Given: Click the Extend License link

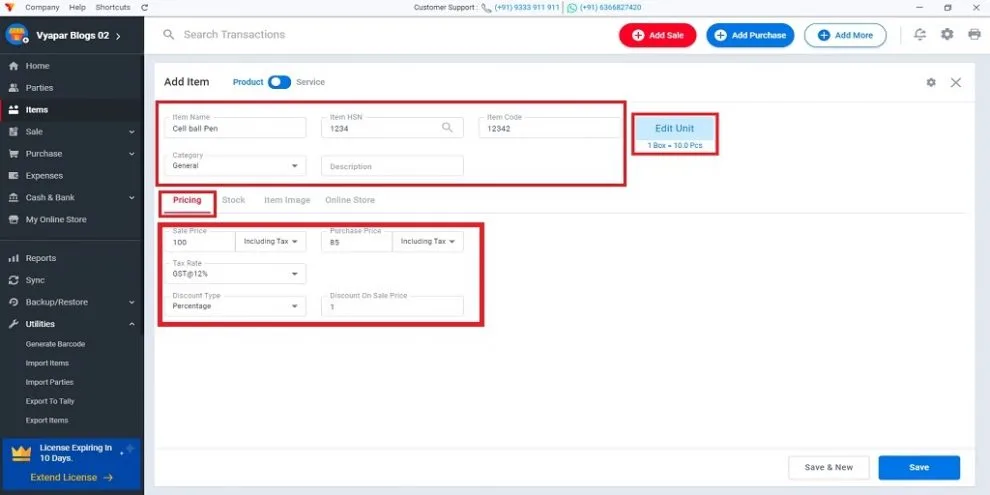Looking at the screenshot, I should pyautogui.click(x=71, y=477).
